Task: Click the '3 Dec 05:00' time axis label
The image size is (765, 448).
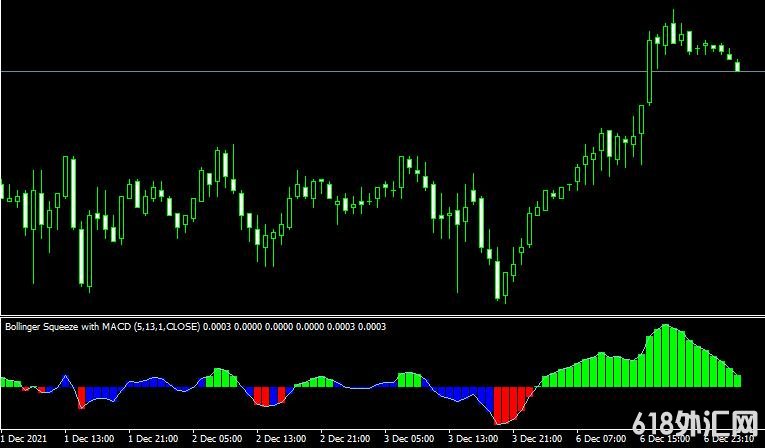Action: (409, 438)
